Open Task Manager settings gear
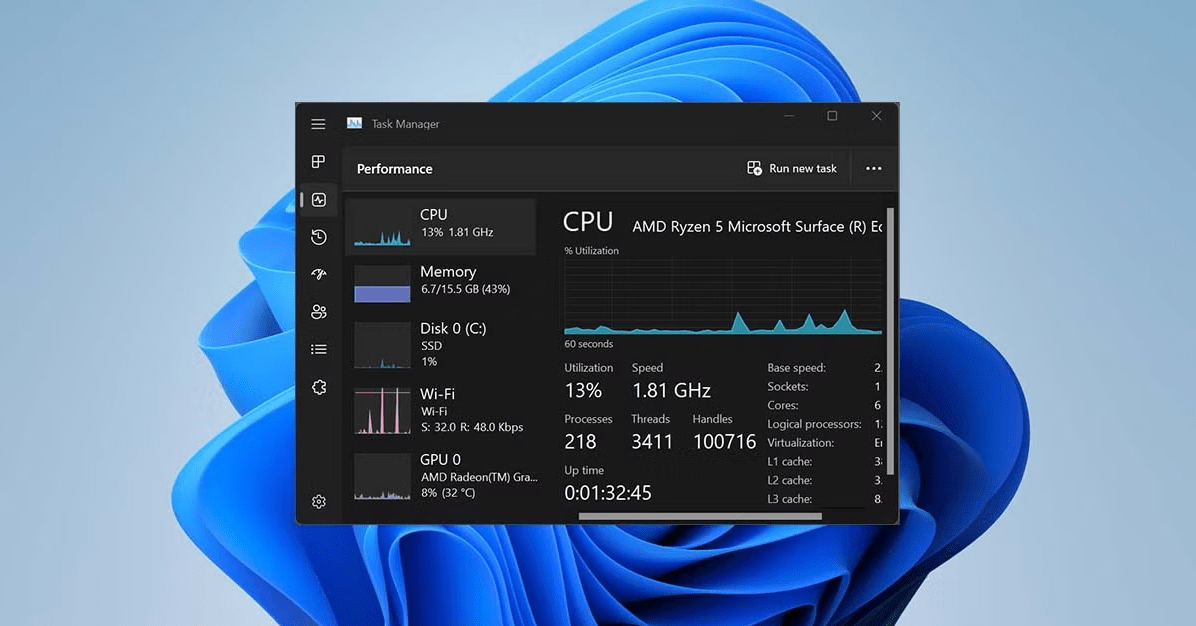Screen dimensions: 1196x626 tap(319, 502)
